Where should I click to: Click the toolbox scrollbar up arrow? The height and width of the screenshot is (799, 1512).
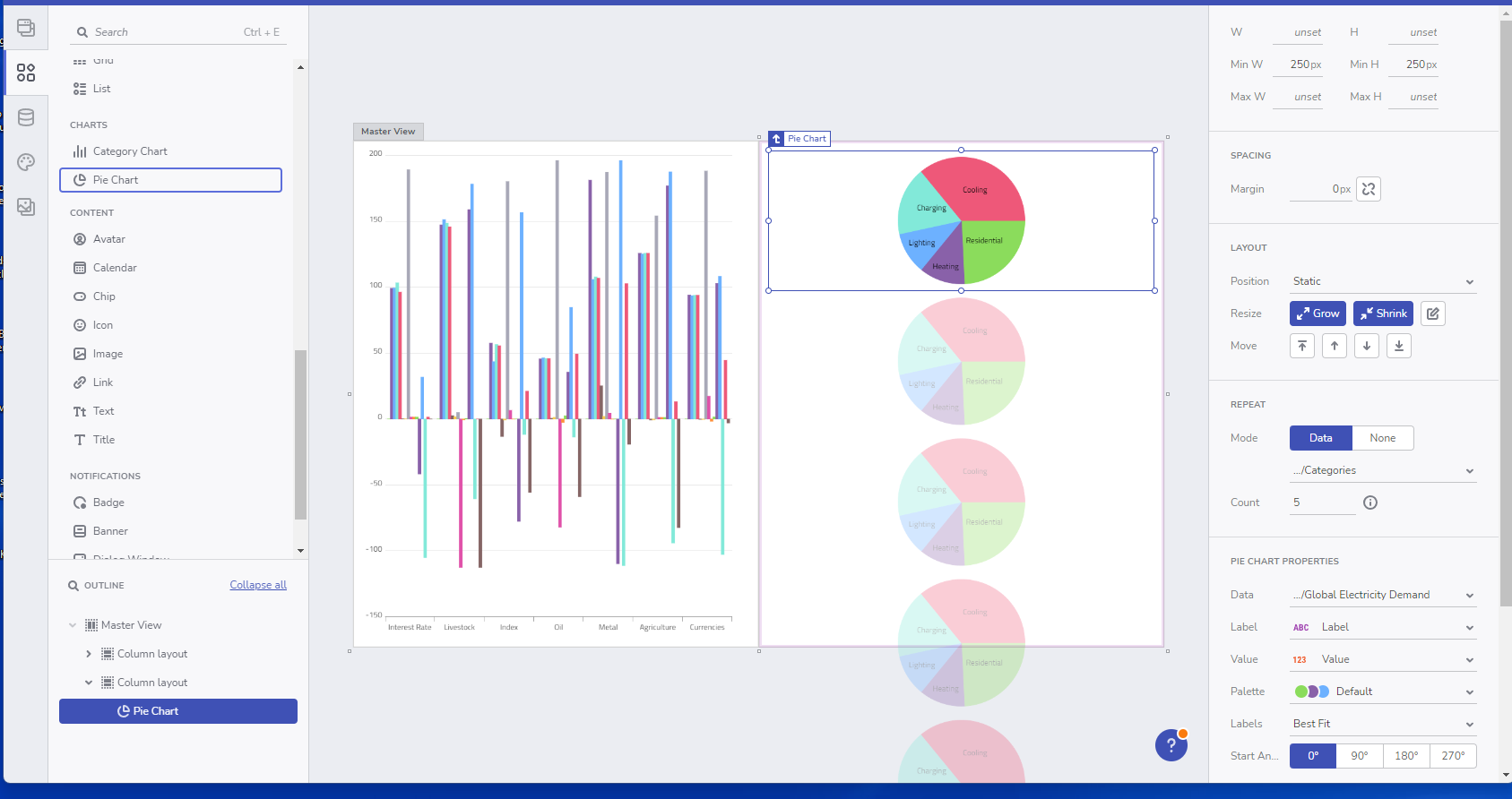point(300,67)
